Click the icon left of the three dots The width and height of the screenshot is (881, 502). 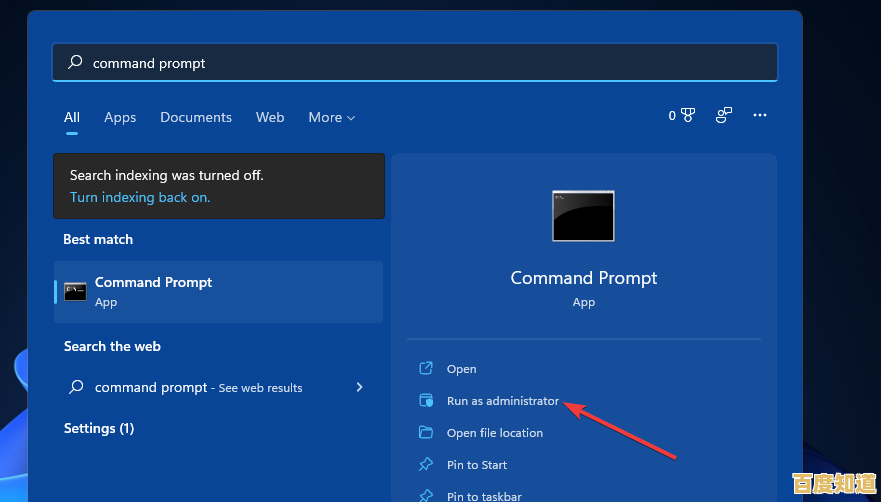pos(724,116)
